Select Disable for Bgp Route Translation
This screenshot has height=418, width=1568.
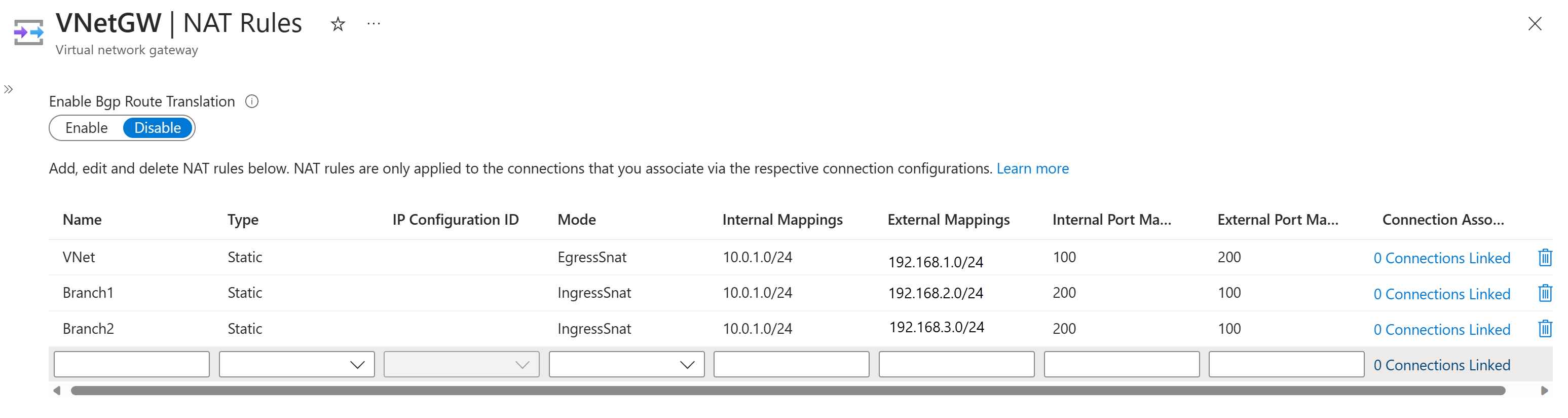pyautogui.click(x=158, y=128)
